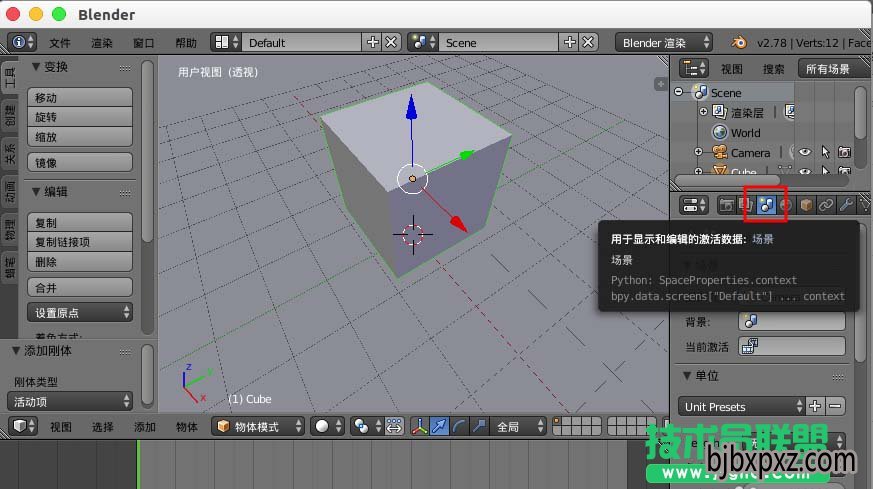The height and width of the screenshot is (489, 873).
Task: Switch to the Render properties tab
Action: click(x=726, y=205)
